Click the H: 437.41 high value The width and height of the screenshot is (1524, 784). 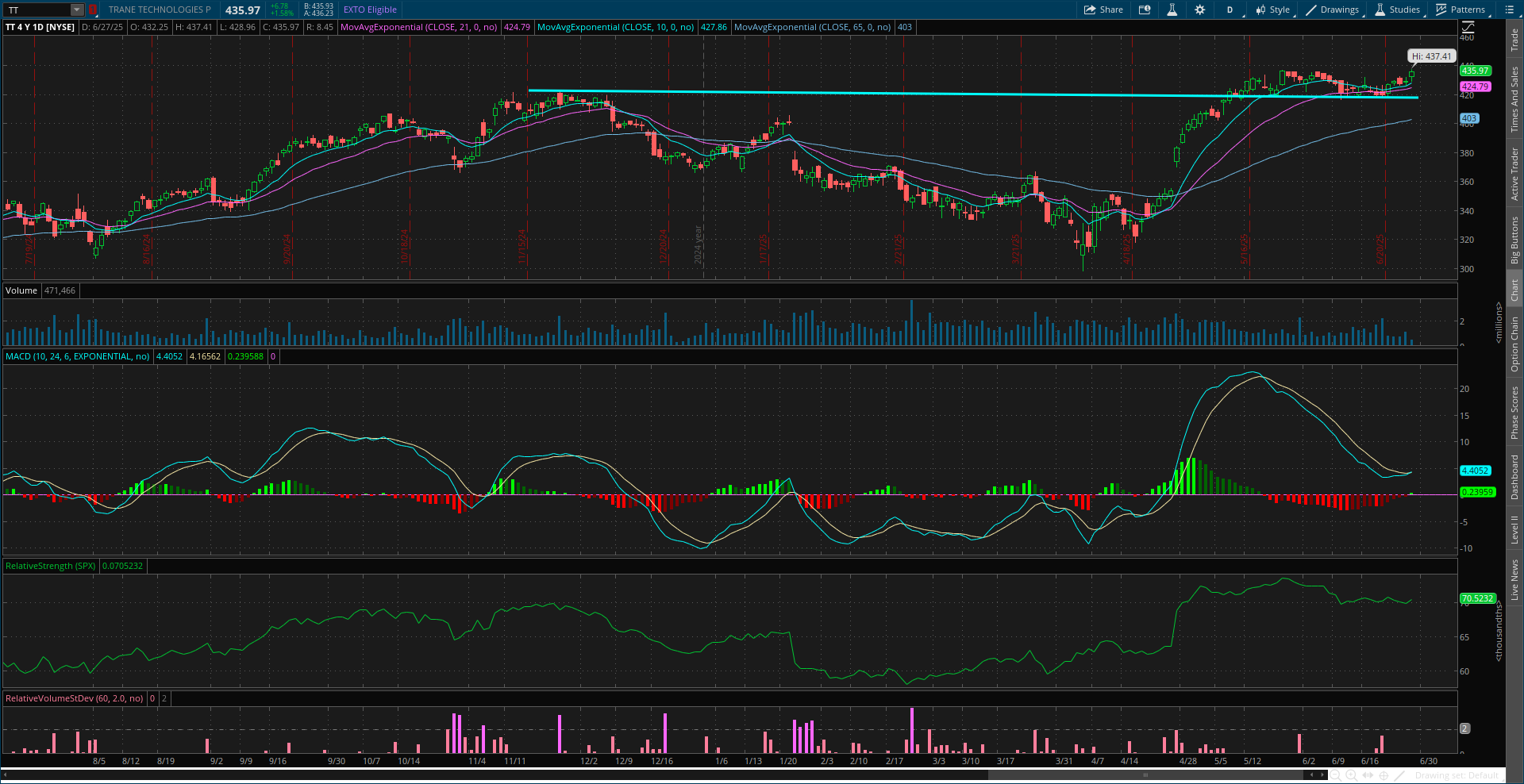coord(194,27)
